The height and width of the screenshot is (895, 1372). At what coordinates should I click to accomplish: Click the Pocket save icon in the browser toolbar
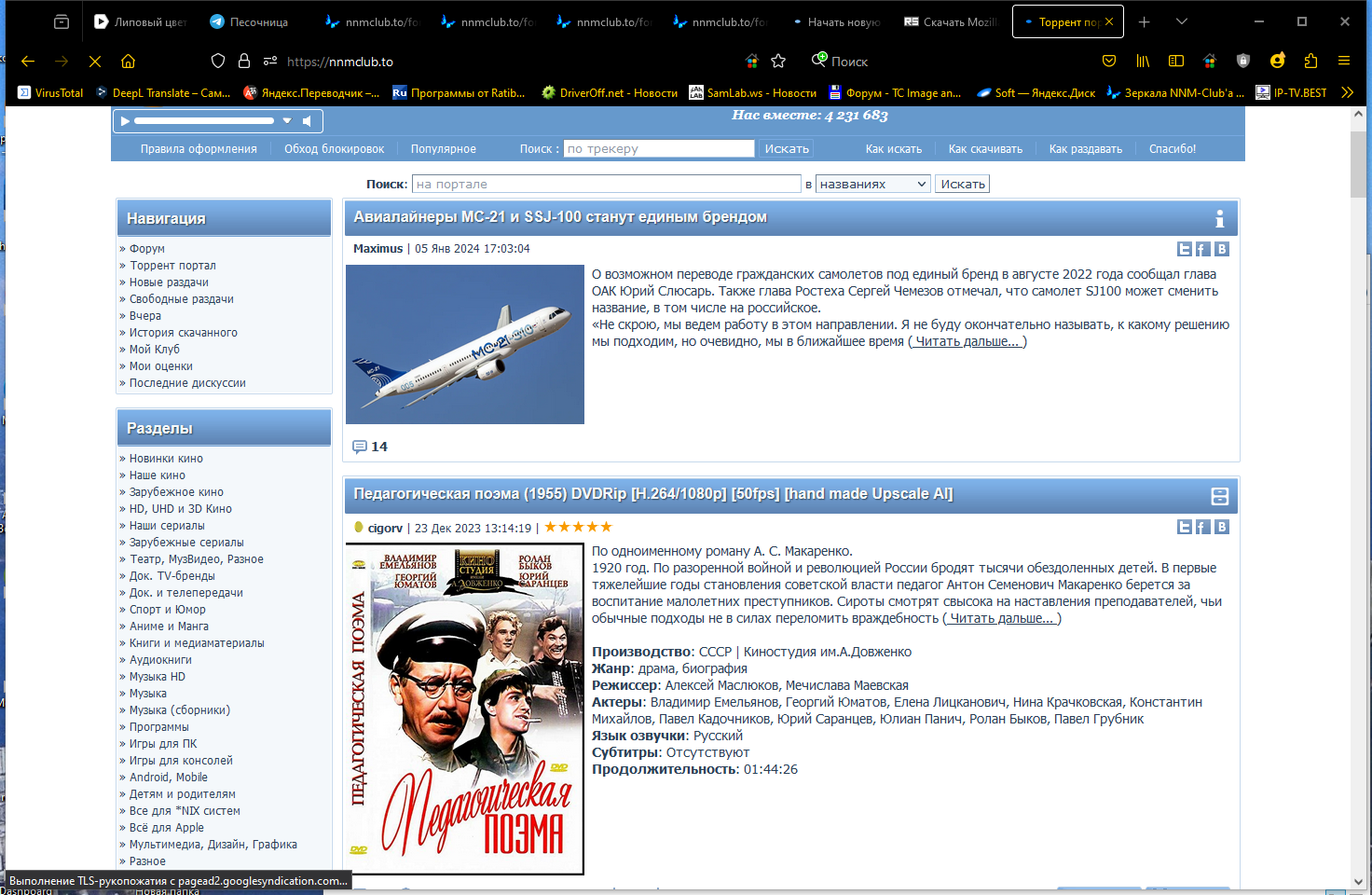tap(1109, 61)
